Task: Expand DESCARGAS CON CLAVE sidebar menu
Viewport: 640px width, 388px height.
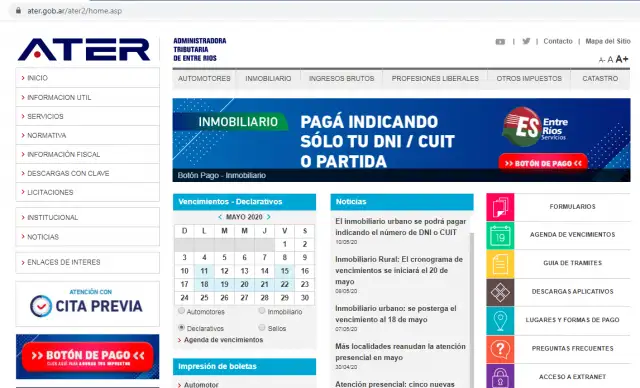Action: tap(87, 173)
